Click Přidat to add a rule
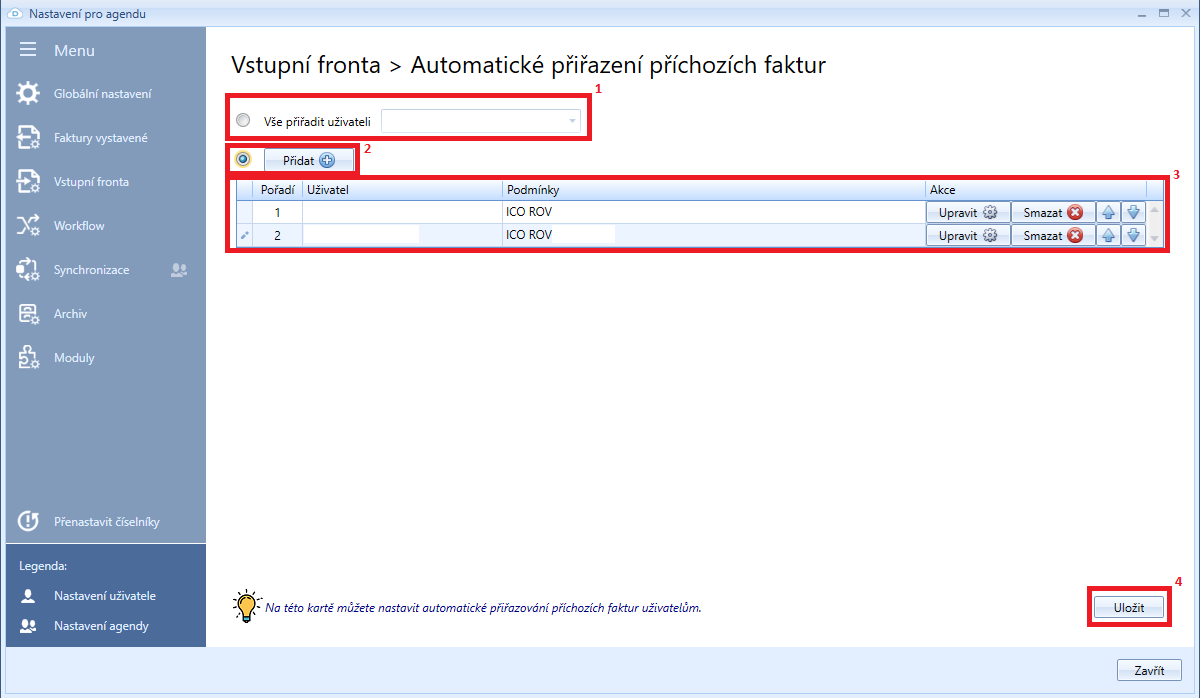1200x698 pixels. 308,160
